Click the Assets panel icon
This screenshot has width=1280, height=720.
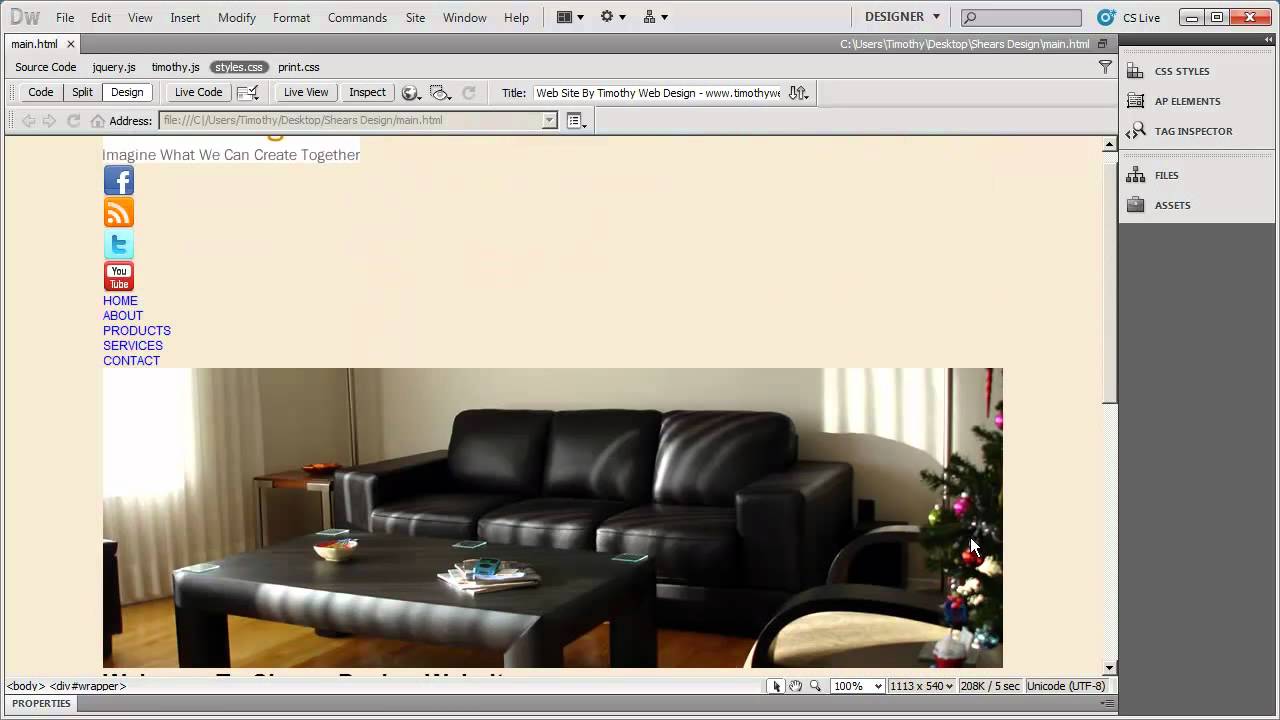coord(1135,205)
